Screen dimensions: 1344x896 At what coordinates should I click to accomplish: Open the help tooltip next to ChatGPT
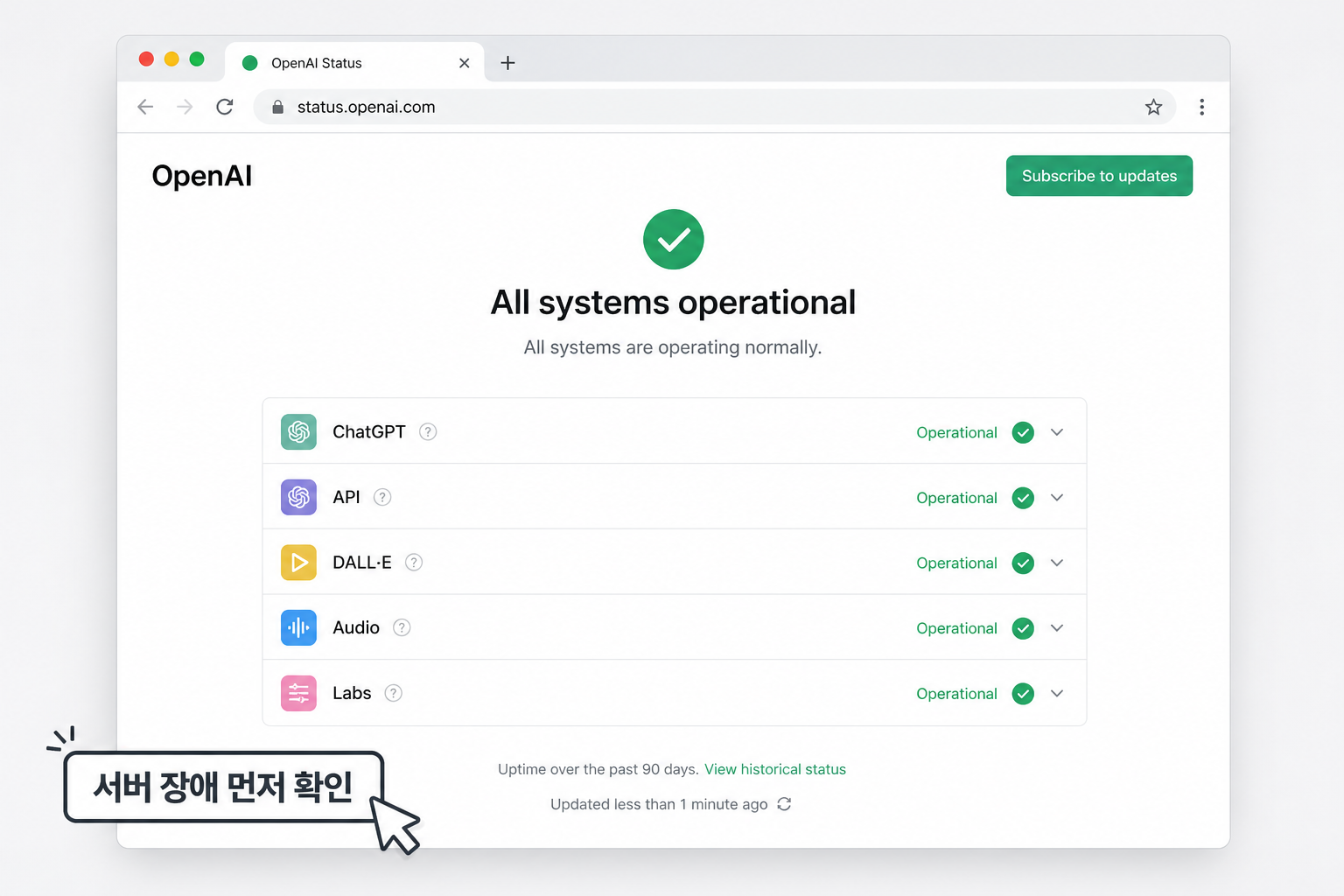[x=428, y=431]
